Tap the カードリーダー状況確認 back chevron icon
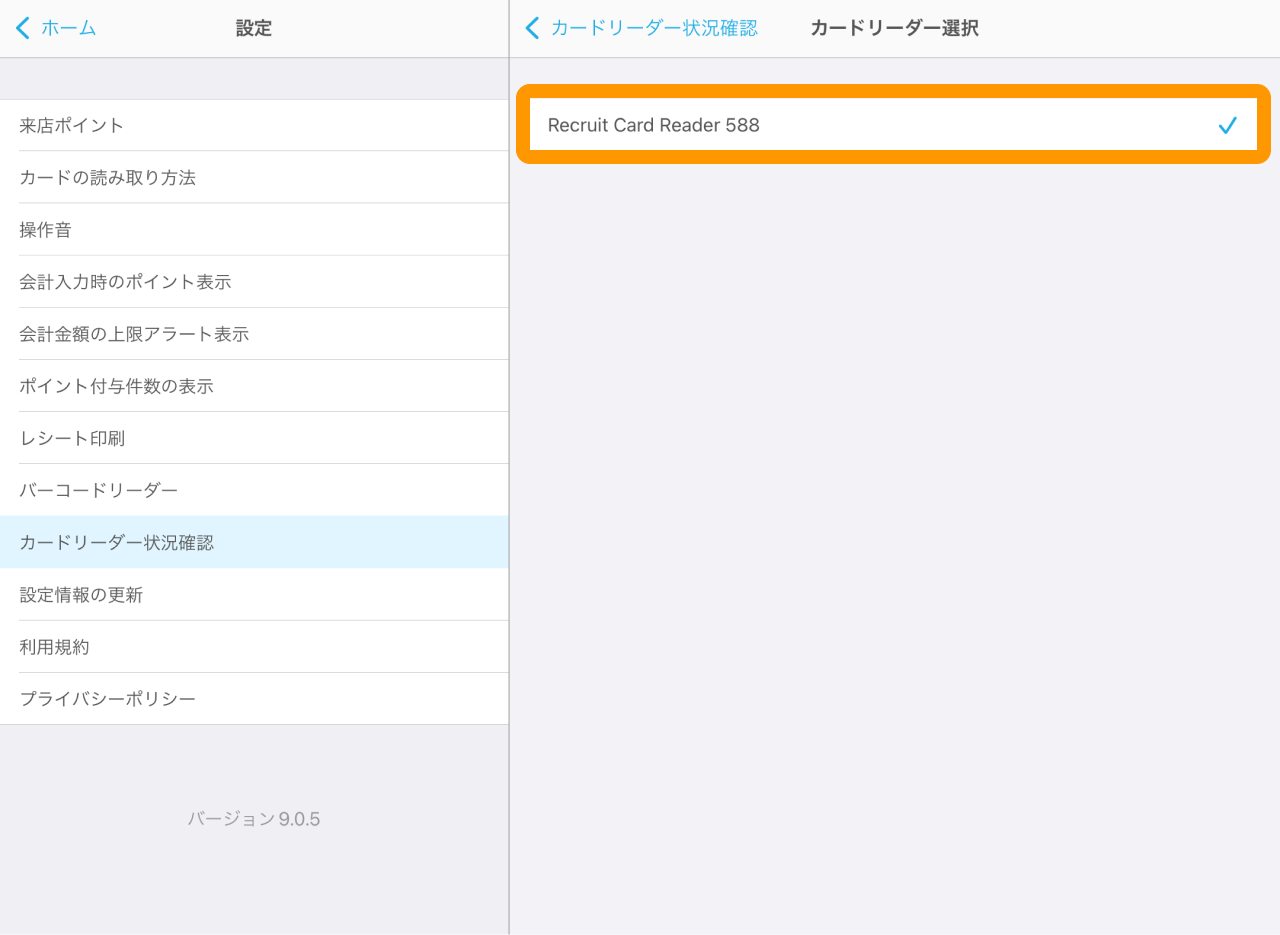This screenshot has width=1280, height=935. (x=532, y=28)
